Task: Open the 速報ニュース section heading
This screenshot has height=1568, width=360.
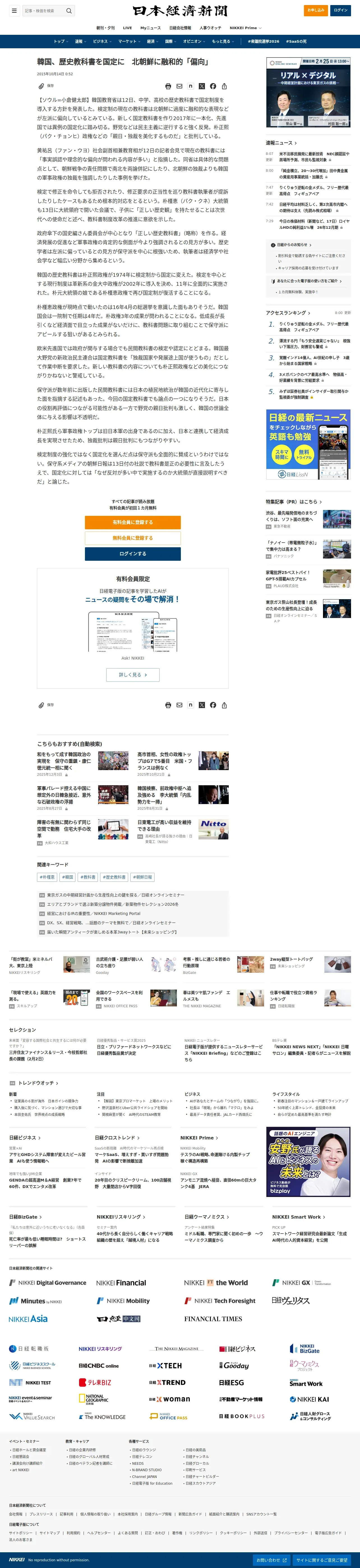Action: coord(281,143)
